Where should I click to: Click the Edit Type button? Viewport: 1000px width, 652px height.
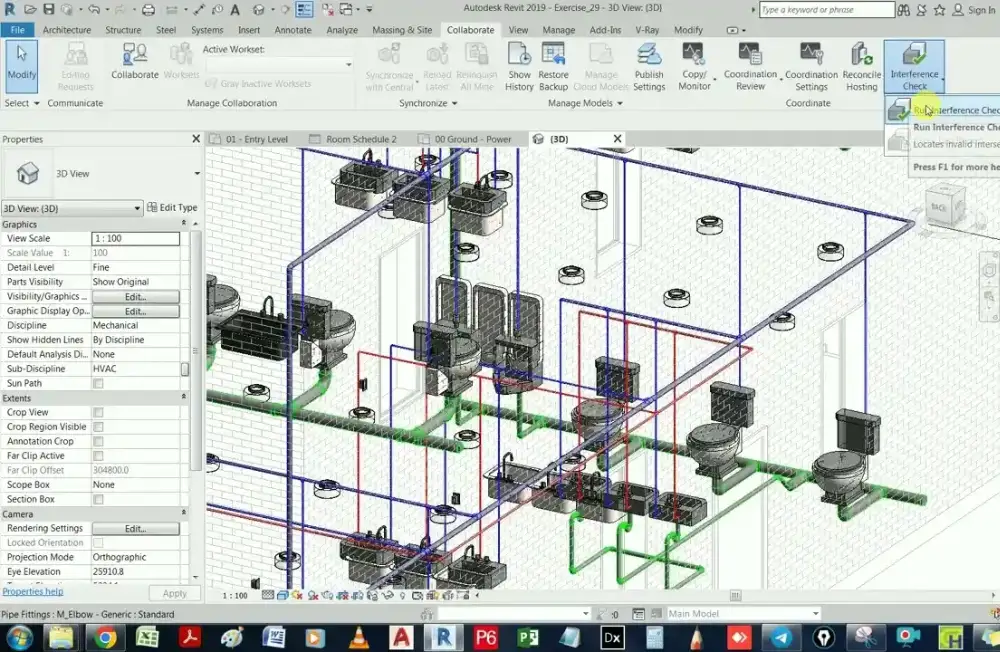(x=172, y=207)
